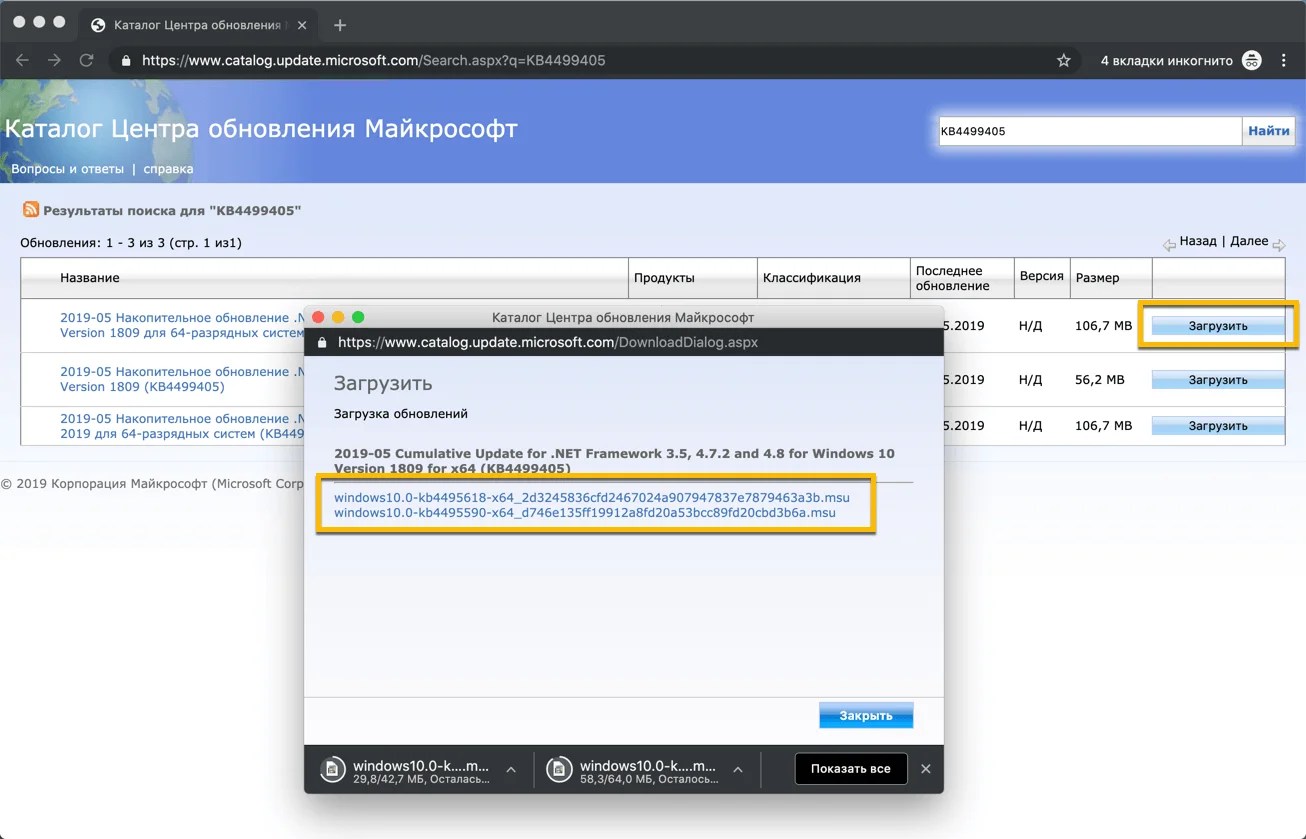Click Загрузить in the 56,2 MB row
Screen dimensions: 1306x839
pyautogui.click(x=1218, y=380)
